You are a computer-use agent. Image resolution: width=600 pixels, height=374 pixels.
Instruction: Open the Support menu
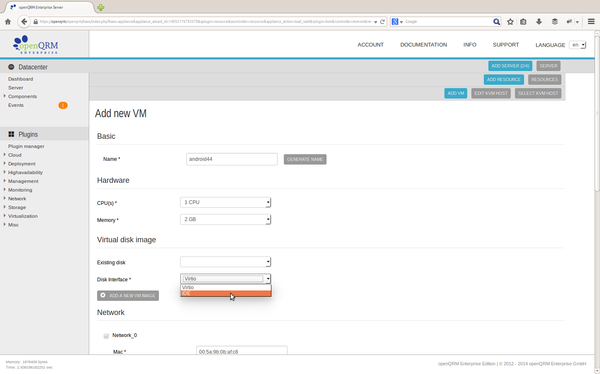[505, 45]
